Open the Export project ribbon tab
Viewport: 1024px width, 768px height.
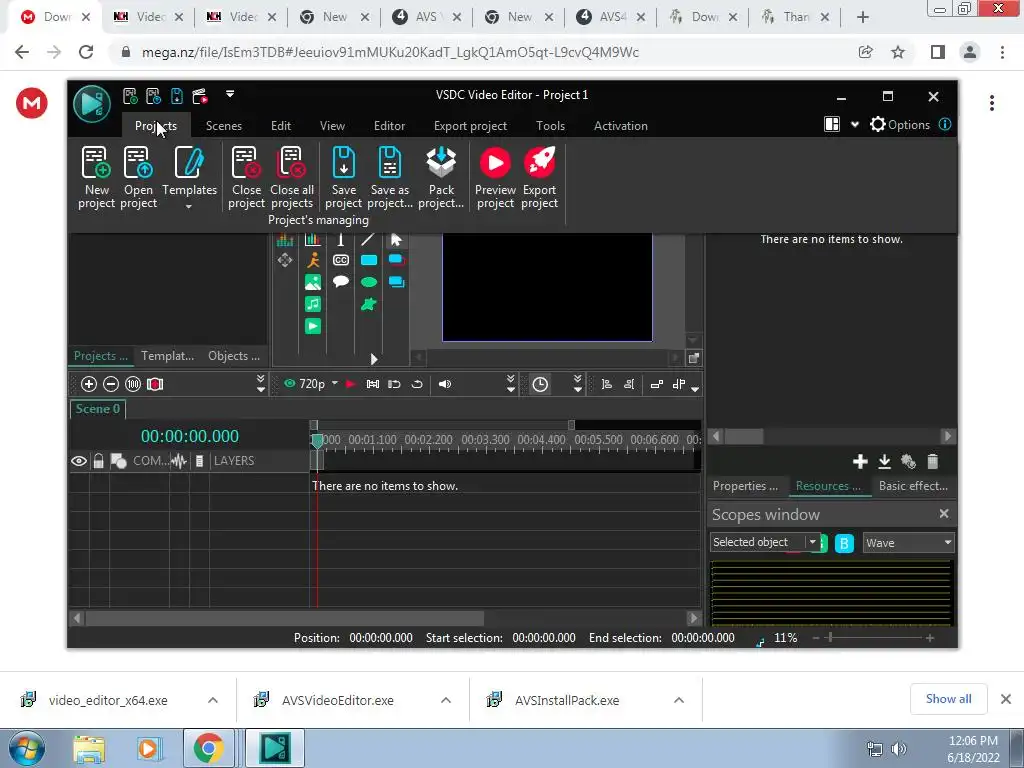tap(470, 126)
